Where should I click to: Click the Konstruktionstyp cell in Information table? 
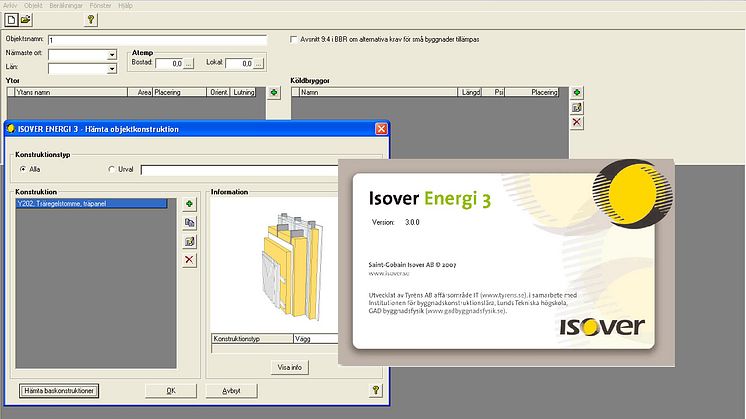[x=253, y=339]
